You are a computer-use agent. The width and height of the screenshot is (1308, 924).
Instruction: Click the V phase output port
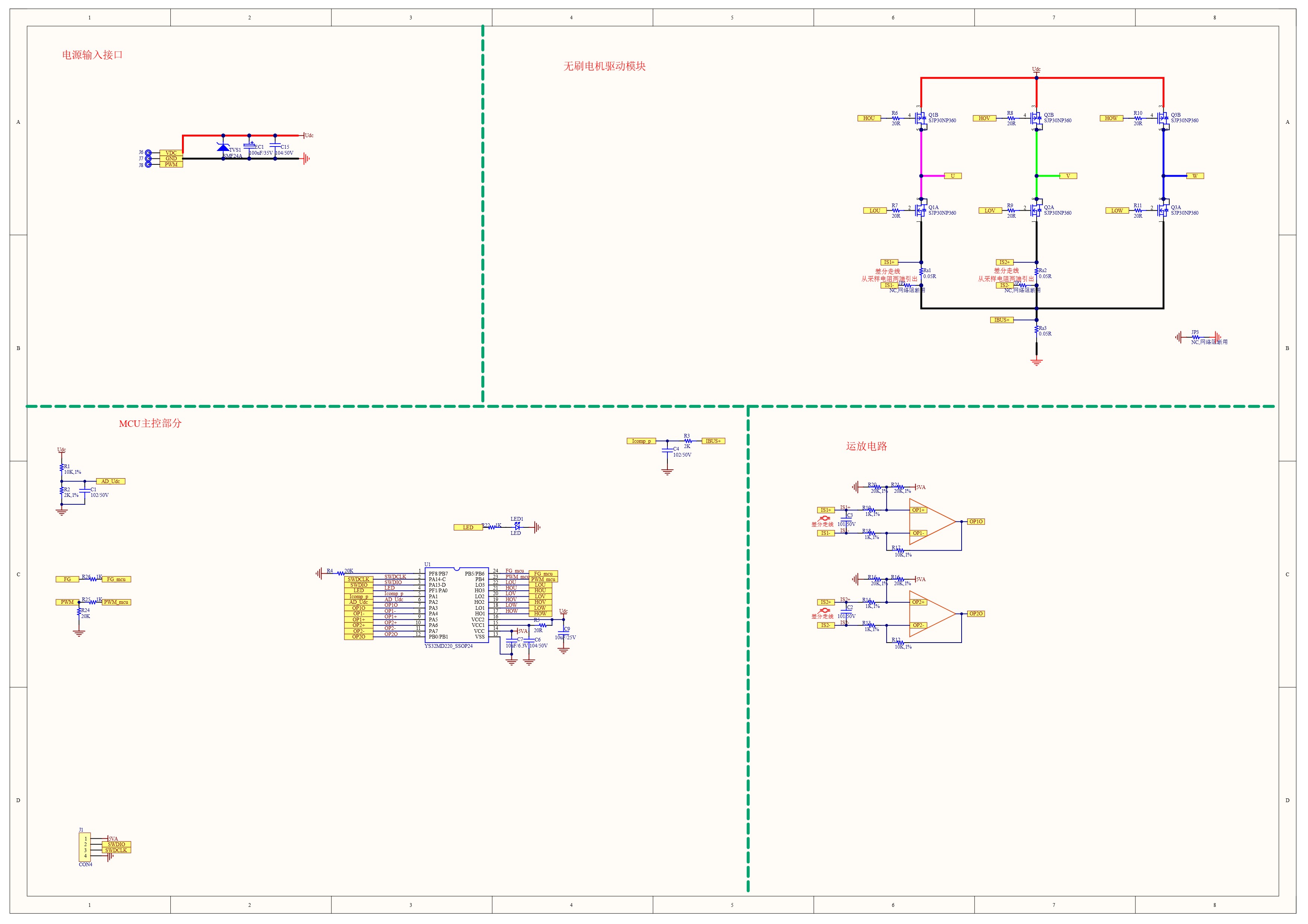click(1068, 176)
